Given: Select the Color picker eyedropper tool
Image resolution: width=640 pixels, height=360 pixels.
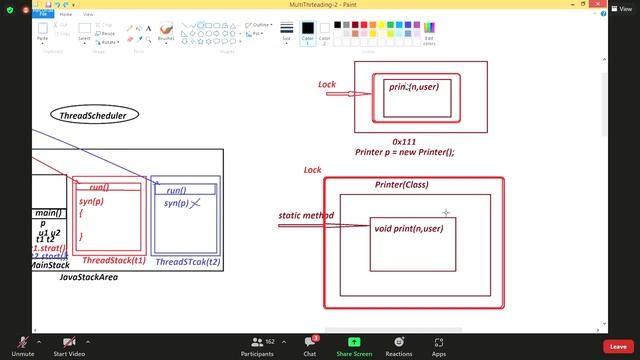Looking at the screenshot, I should [139, 39].
